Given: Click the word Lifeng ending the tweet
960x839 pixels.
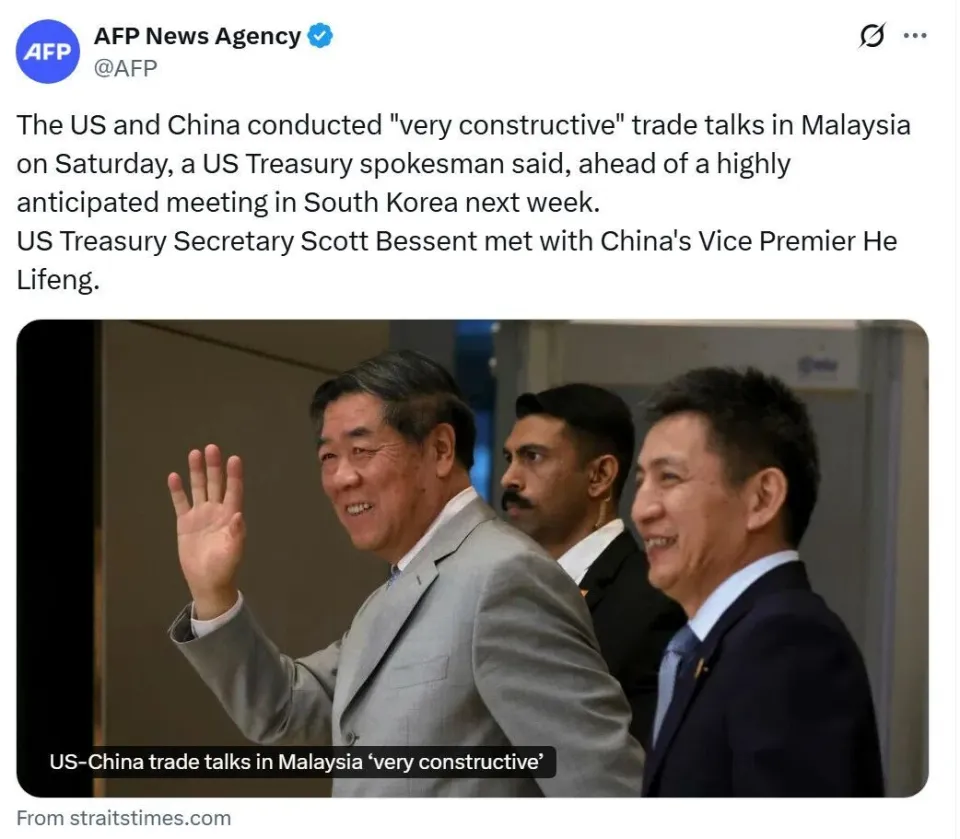Looking at the screenshot, I should [56, 280].
